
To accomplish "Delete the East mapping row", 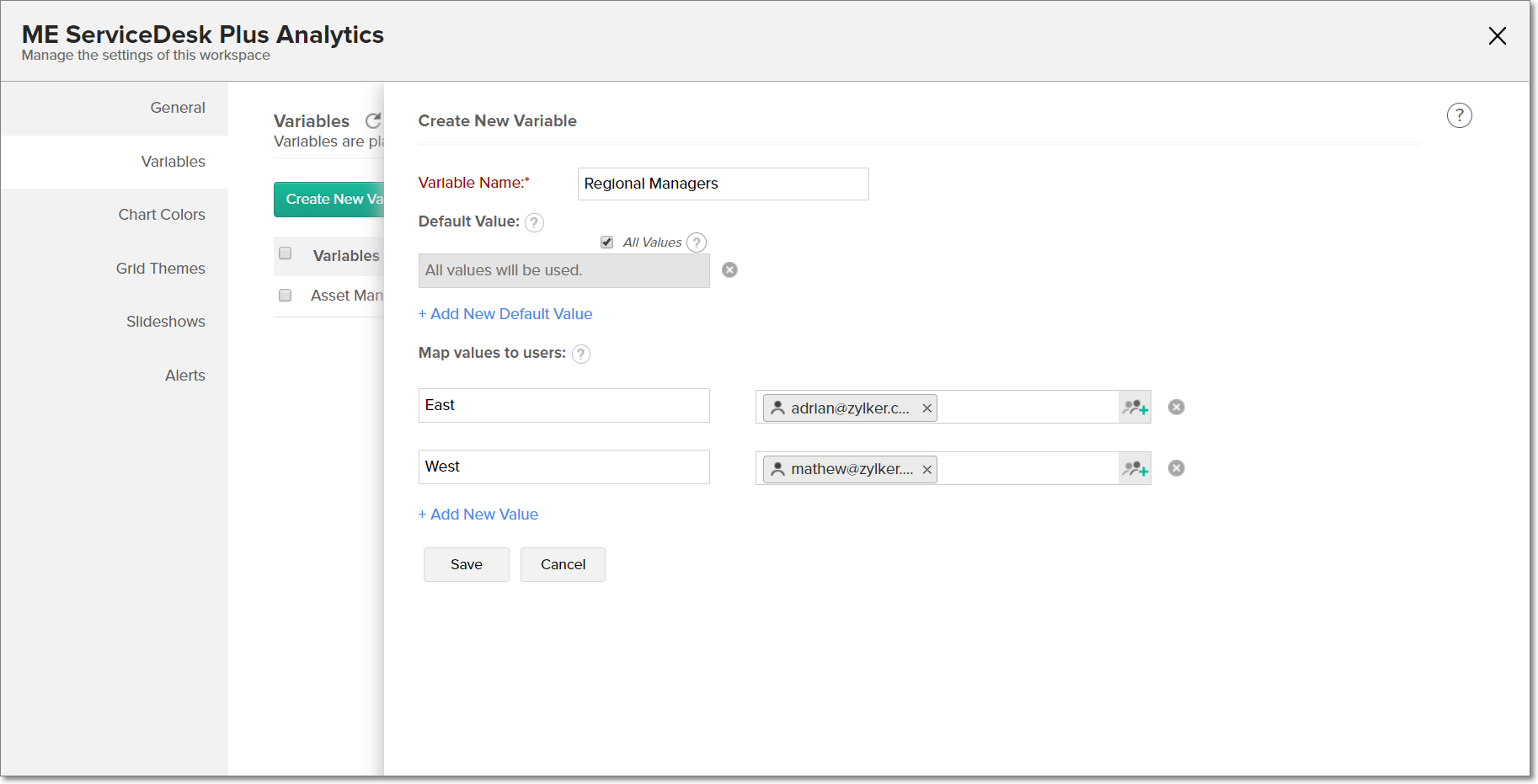I will point(1177,408).
